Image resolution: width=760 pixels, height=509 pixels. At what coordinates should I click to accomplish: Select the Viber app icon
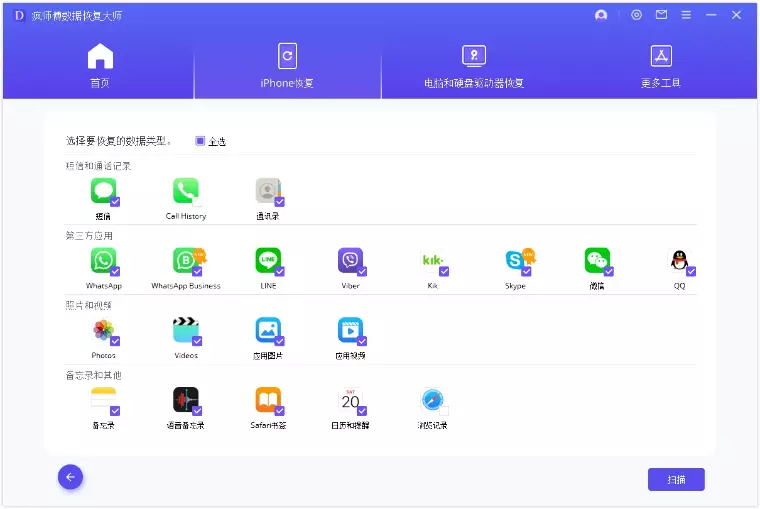pyautogui.click(x=350, y=260)
